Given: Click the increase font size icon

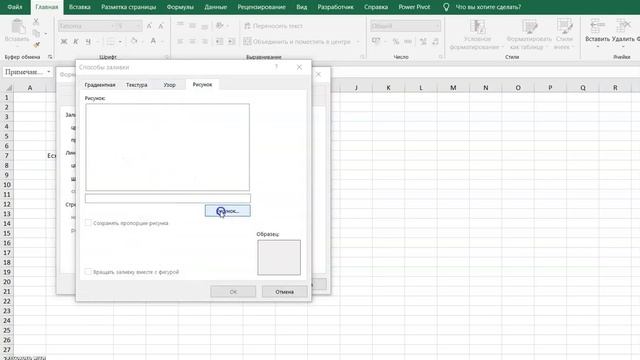Looking at the screenshot, I should point(149,26).
